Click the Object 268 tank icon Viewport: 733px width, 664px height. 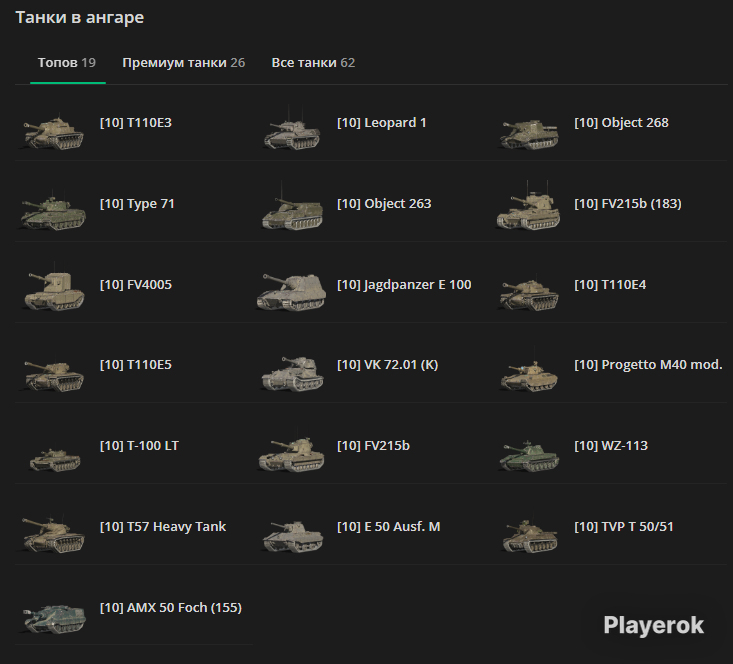click(529, 134)
